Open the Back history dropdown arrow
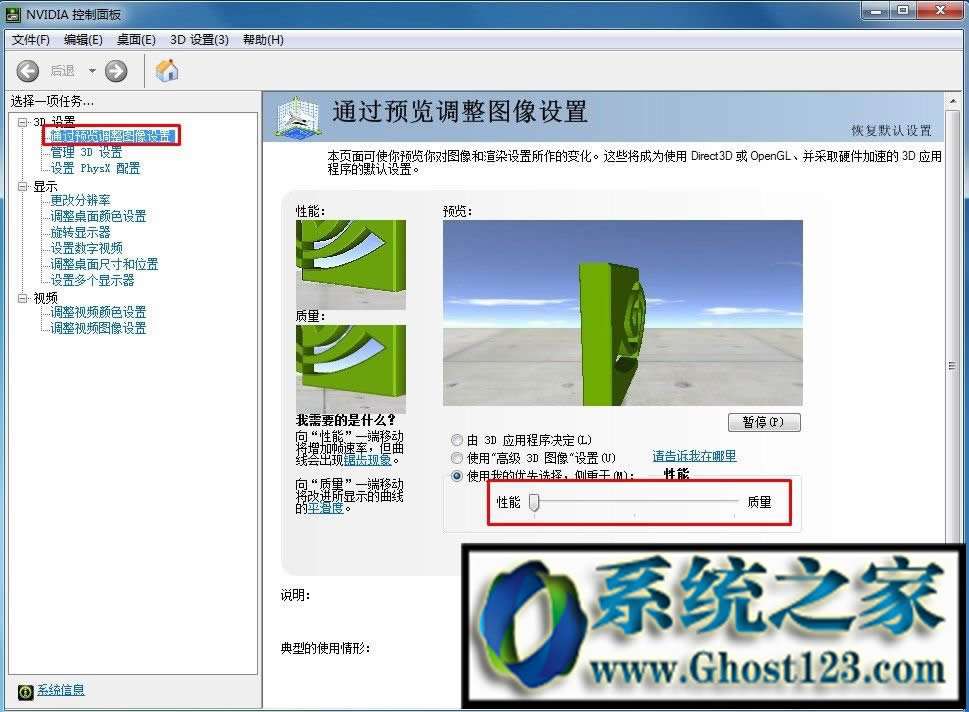This screenshot has width=969, height=712. pos(92,71)
